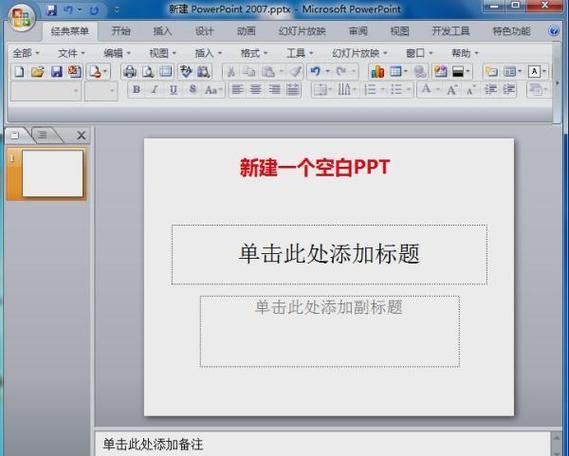Click the Redo arrow in classic toolbar
The height and width of the screenshot is (456, 569).
click(x=341, y=71)
